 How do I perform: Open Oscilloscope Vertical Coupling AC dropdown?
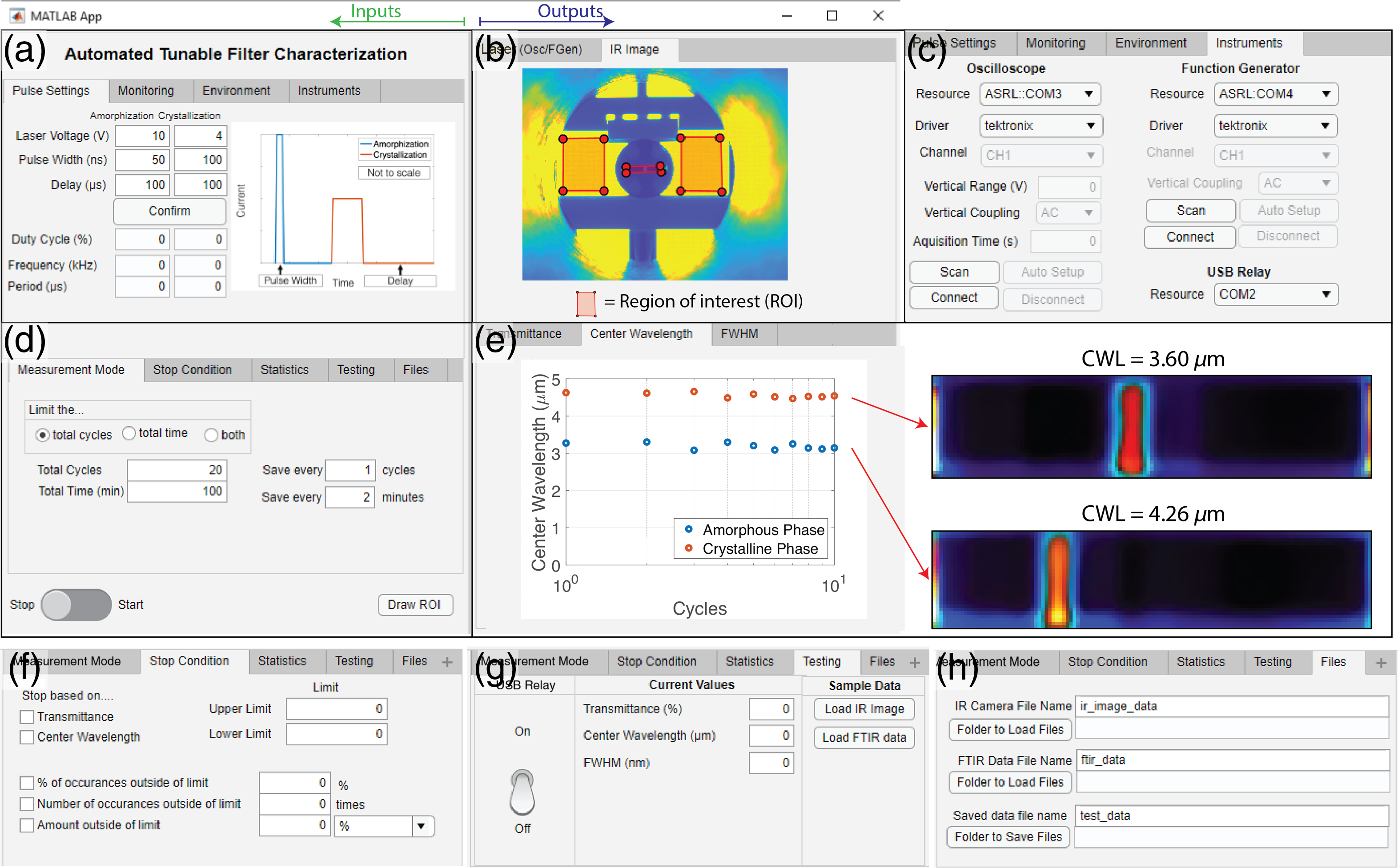[1068, 213]
